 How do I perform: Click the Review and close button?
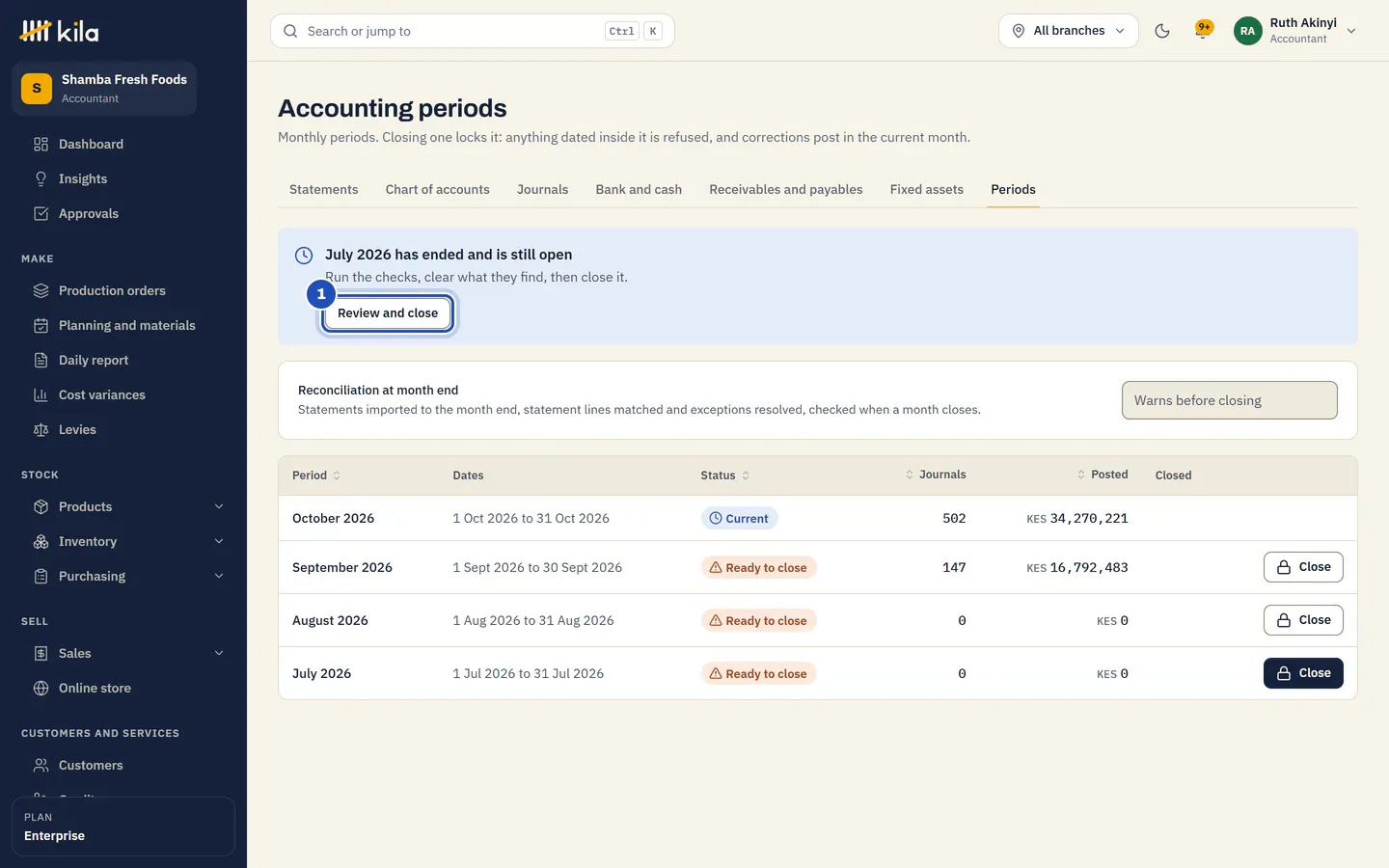388,312
